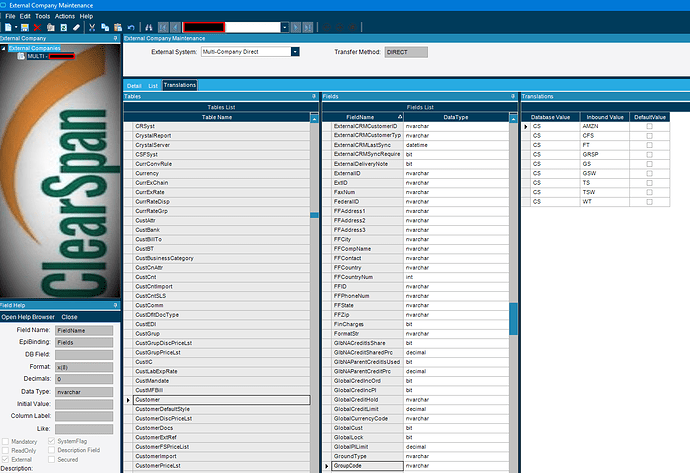The height and width of the screenshot is (473, 690).
Task: Click the Inbound Value column header
Action: coord(605,117)
